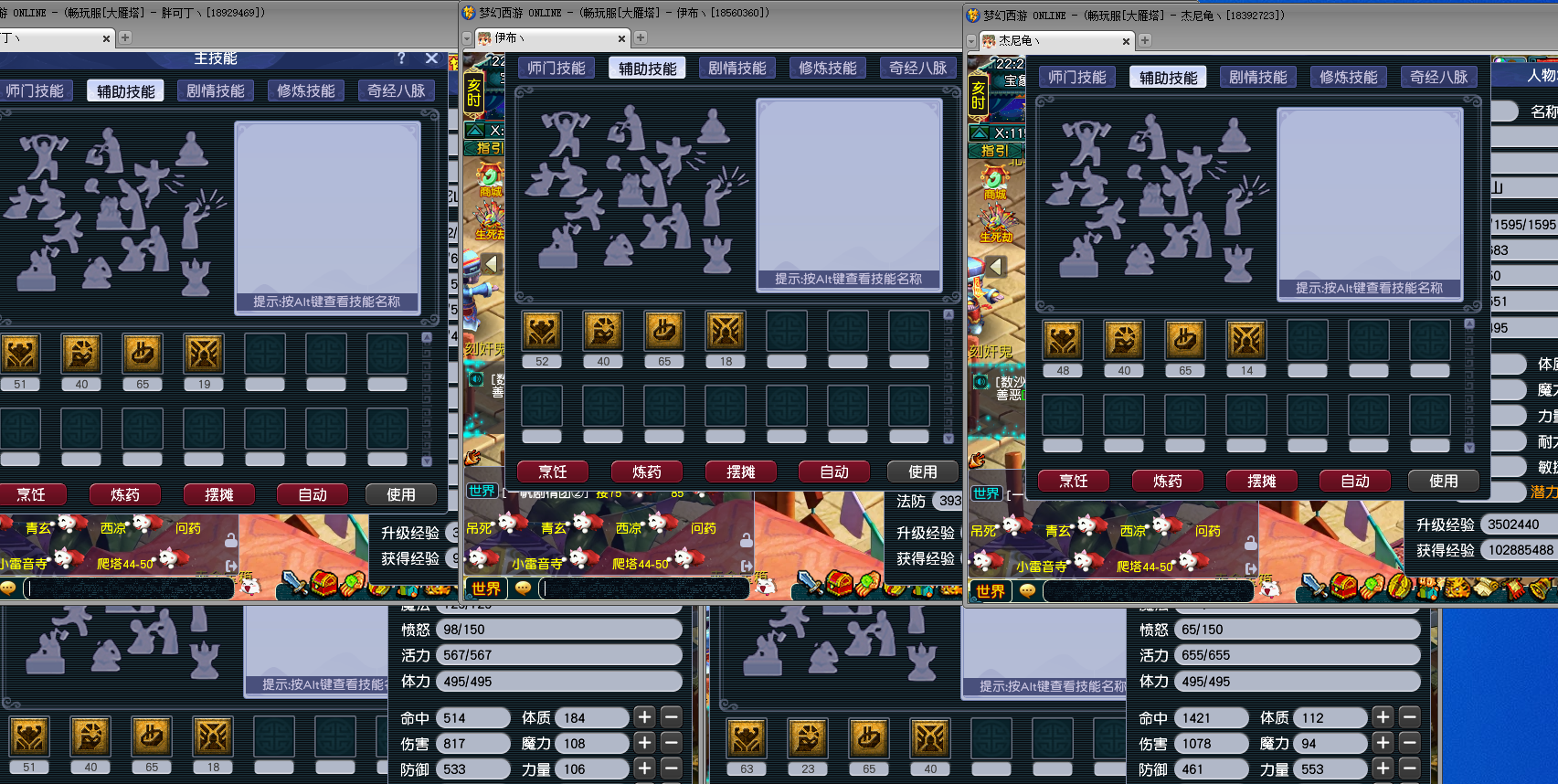The width and height of the screenshot is (1558, 784).
Task: Expand minimap triangle in 杰尼龟 window
Action: click(980, 133)
